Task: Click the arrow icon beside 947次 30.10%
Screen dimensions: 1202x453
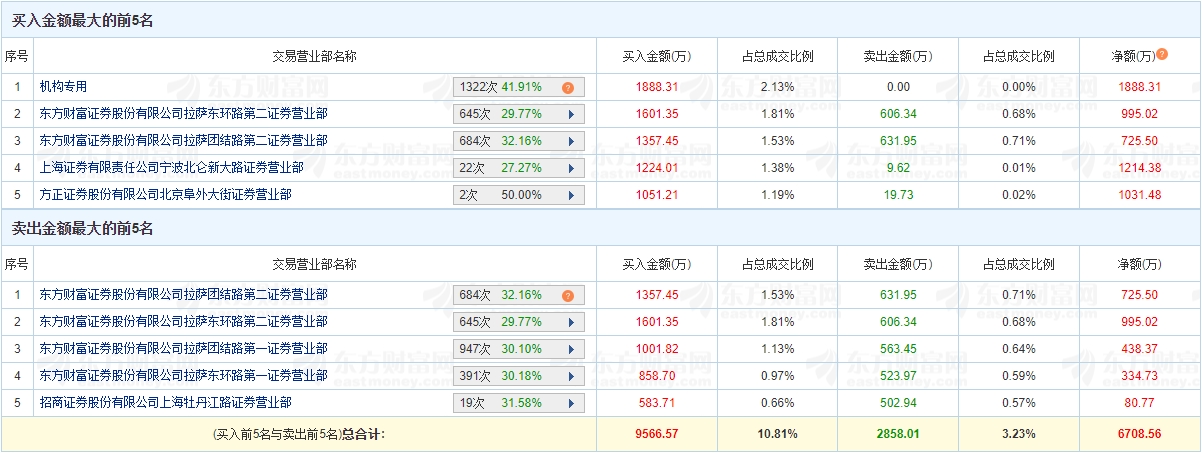Action: [571, 349]
